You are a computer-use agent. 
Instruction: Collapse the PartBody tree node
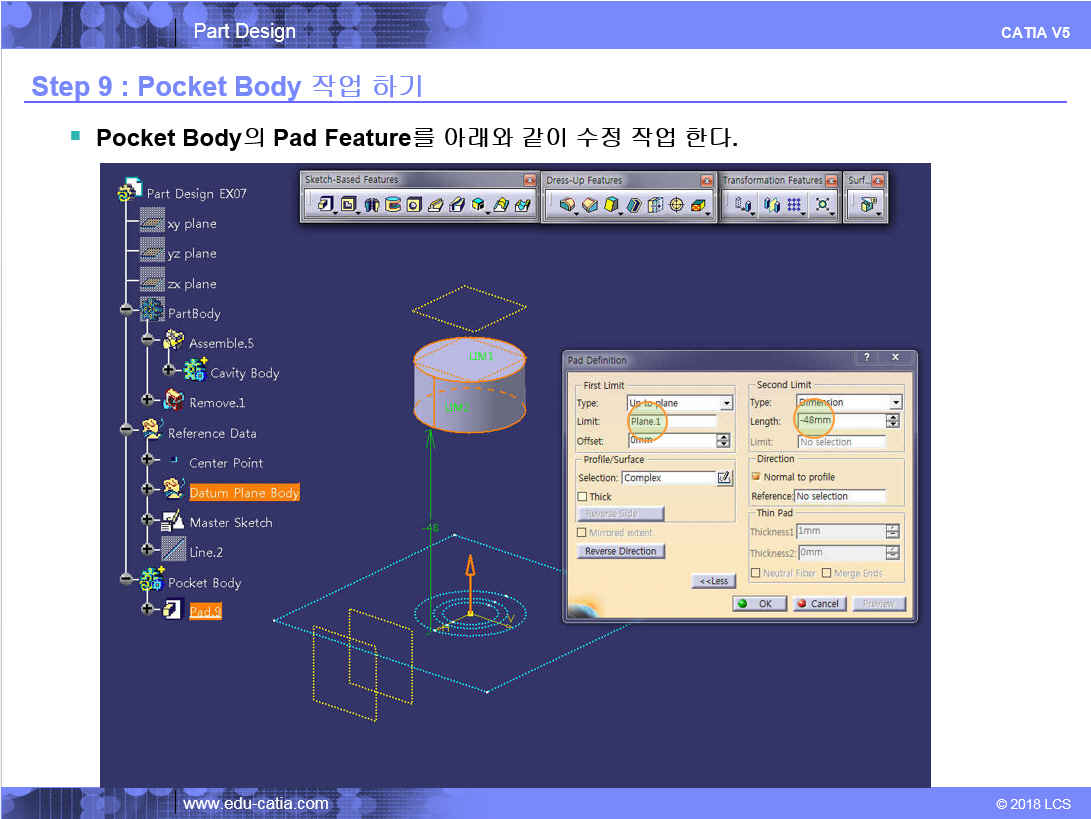127,311
